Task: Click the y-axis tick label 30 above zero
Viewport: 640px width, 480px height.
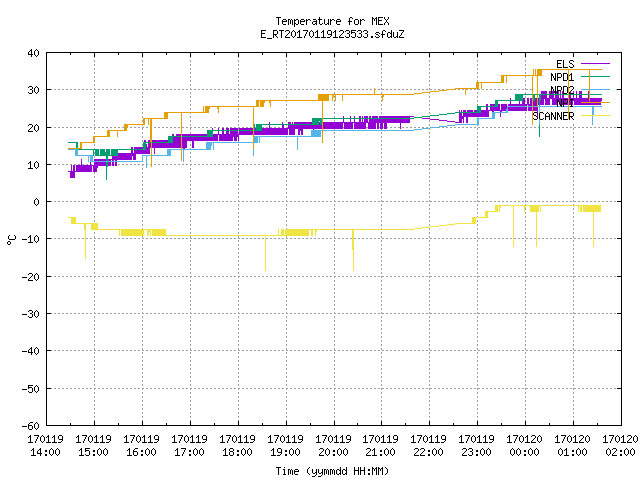Action: click(x=33, y=90)
